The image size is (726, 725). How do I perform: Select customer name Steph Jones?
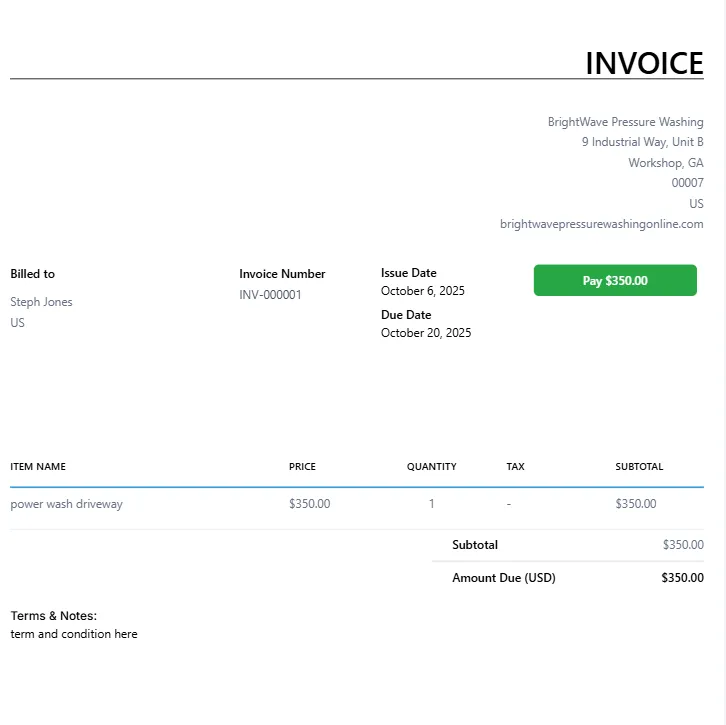(41, 302)
